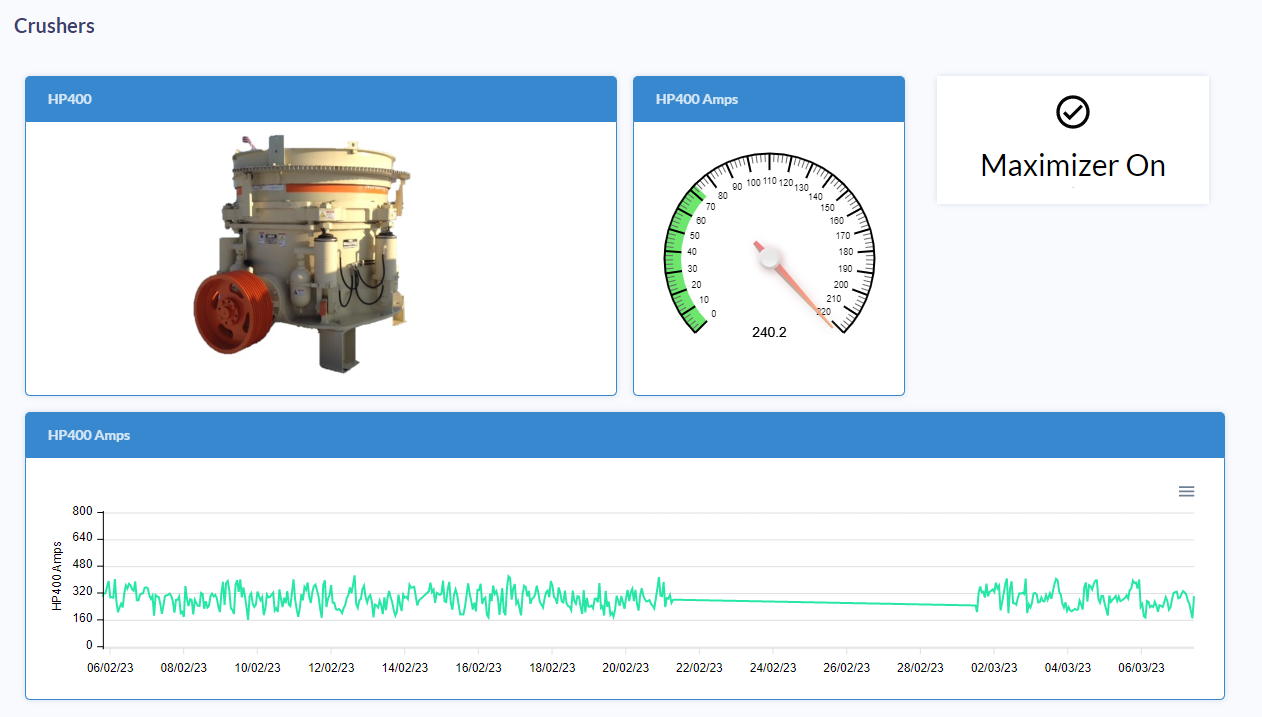Viewport: 1262px width, 717px height.
Task: Click gauge tick label 150
Action: click(827, 208)
